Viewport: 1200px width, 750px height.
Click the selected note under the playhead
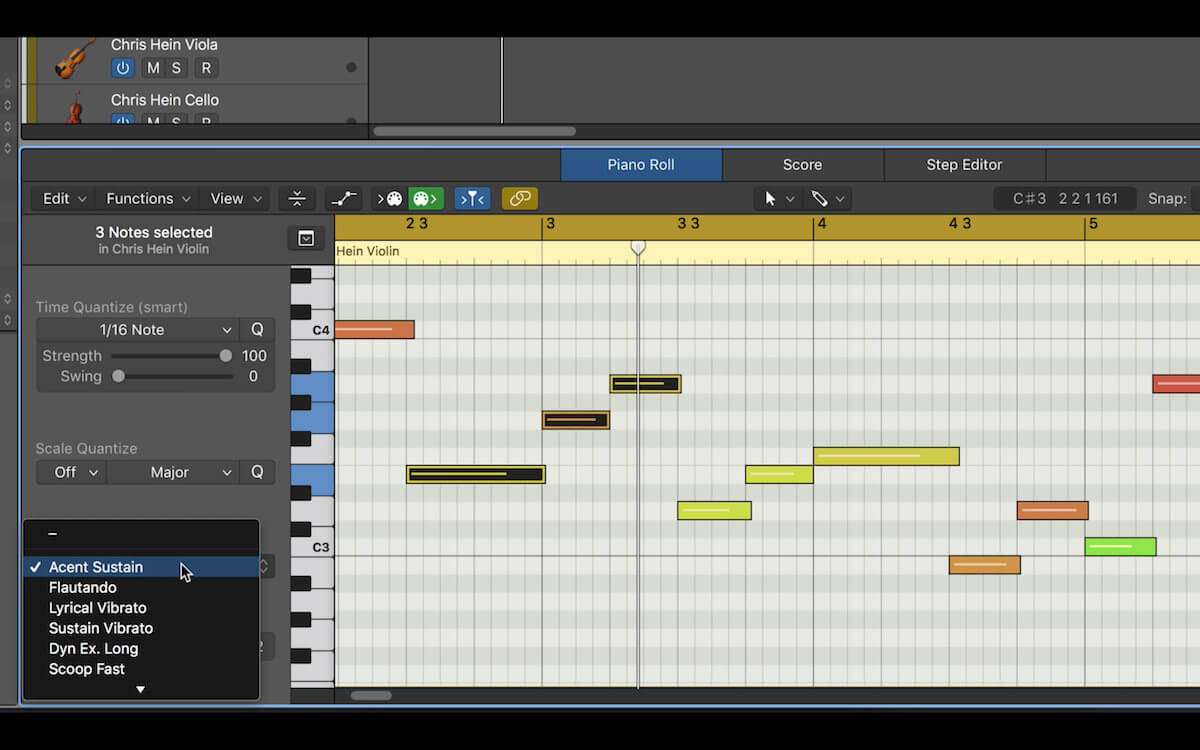pos(645,384)
